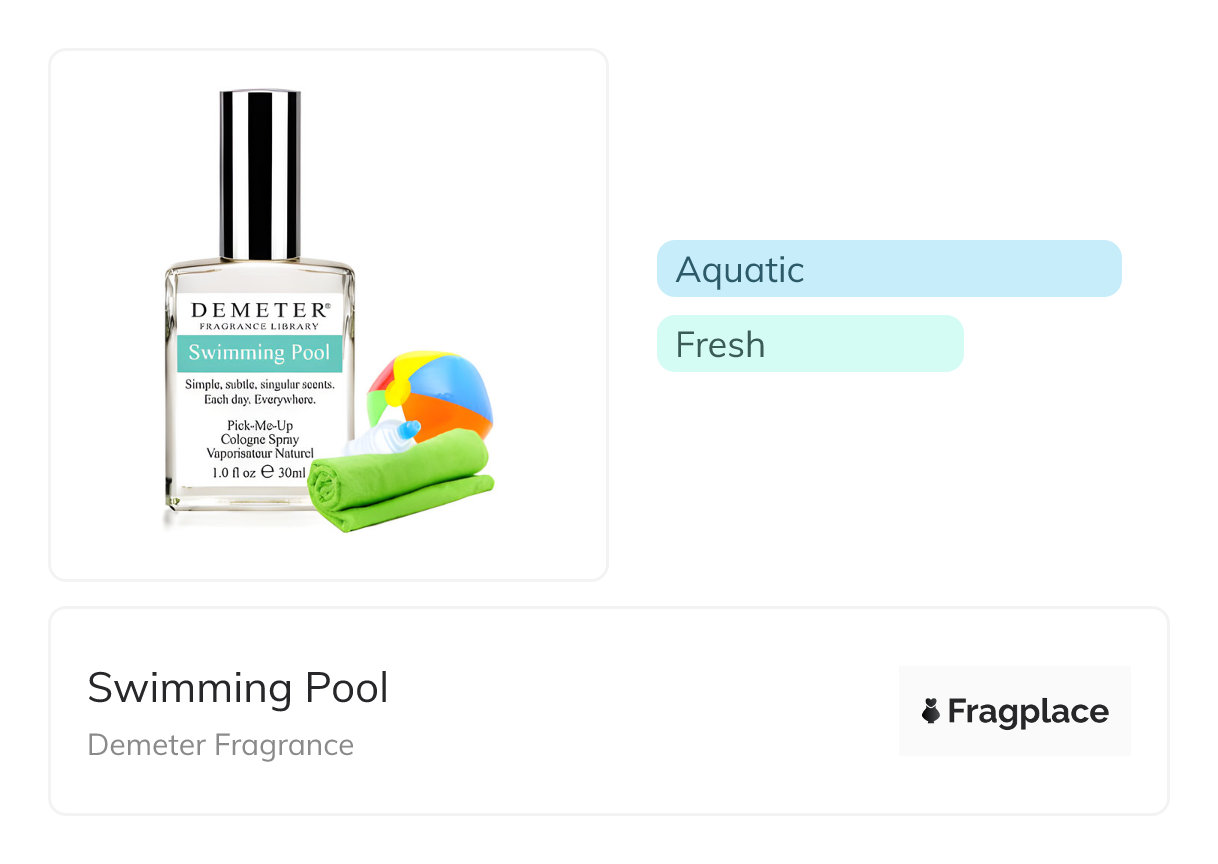Click the colorful beach ball
Image resolution: width=1218 pixels, height=864 pixels.
pyautogui.click(x=440, y=388)
